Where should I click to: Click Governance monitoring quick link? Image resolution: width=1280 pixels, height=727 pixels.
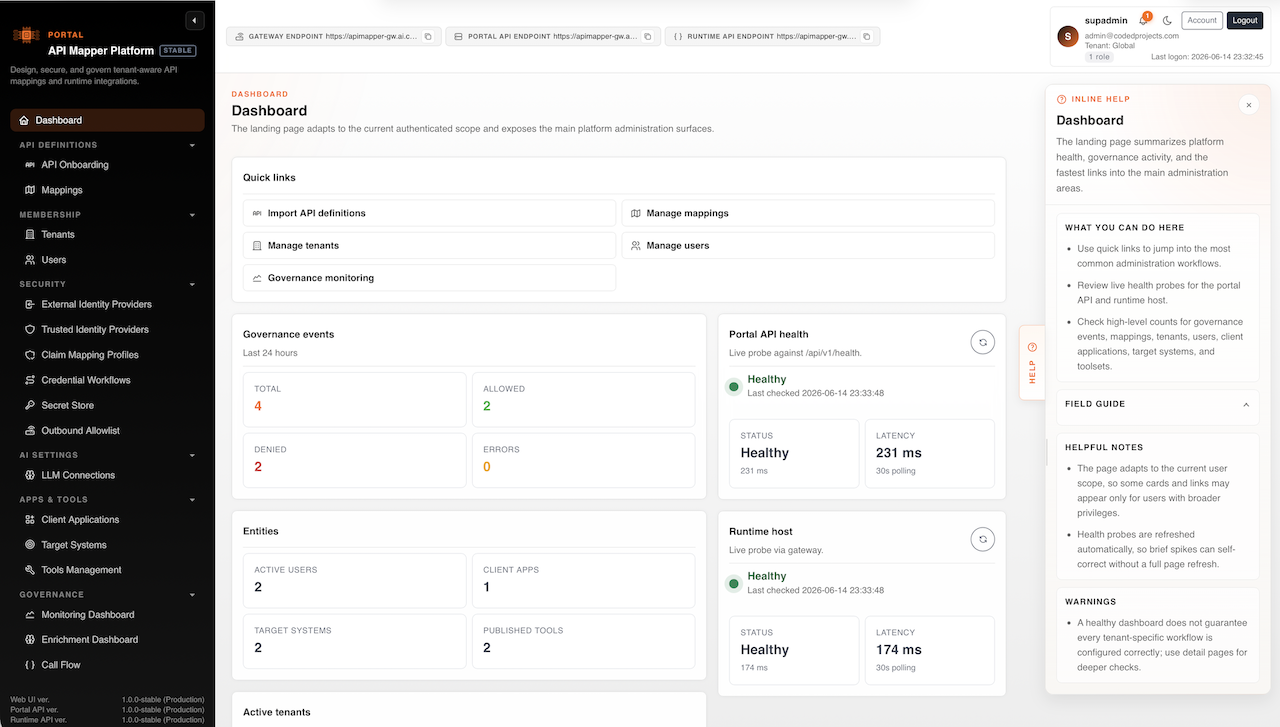(x=429, y=278)
